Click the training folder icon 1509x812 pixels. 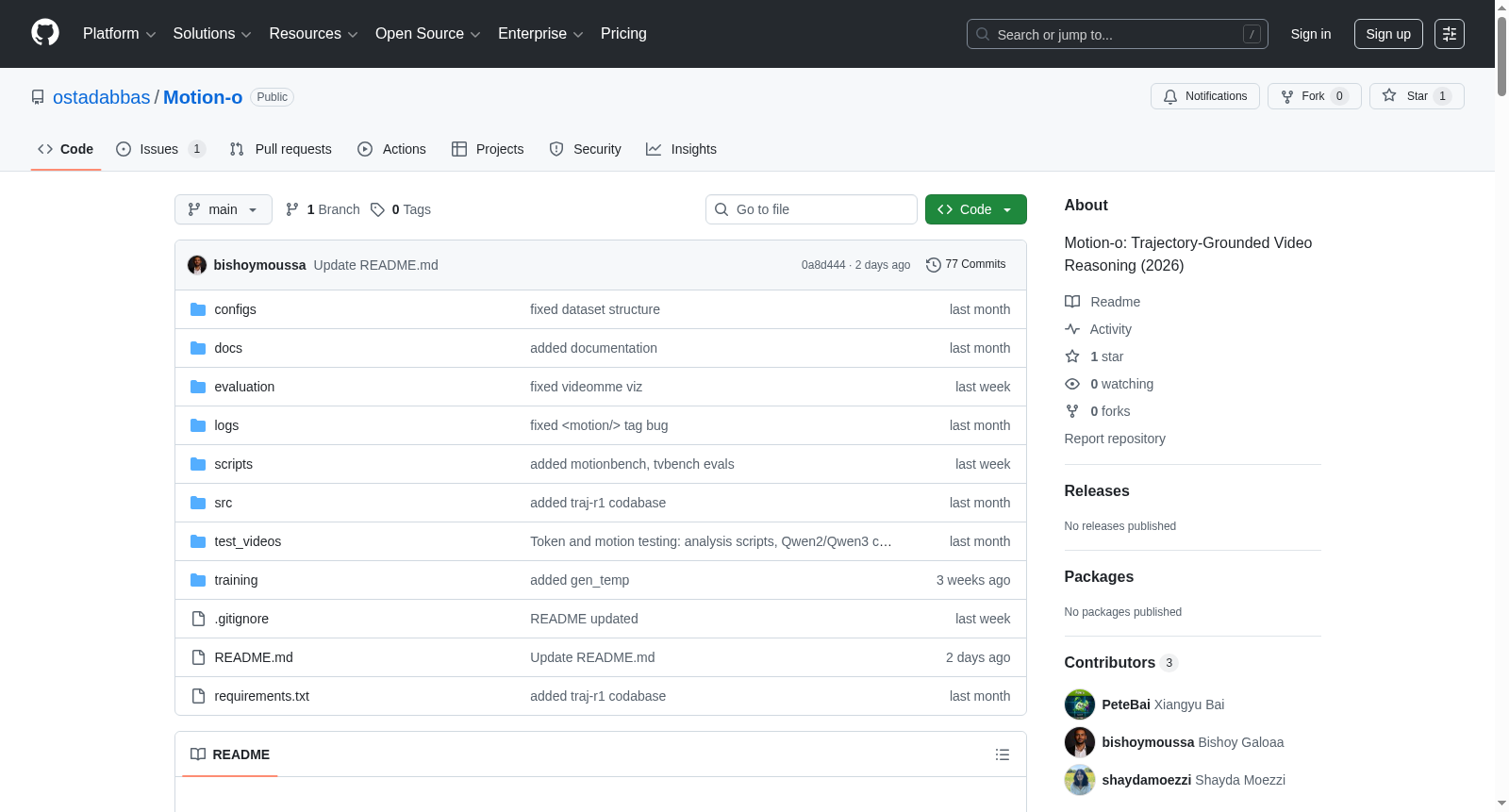pyautogui.click(x=198, y=580)
